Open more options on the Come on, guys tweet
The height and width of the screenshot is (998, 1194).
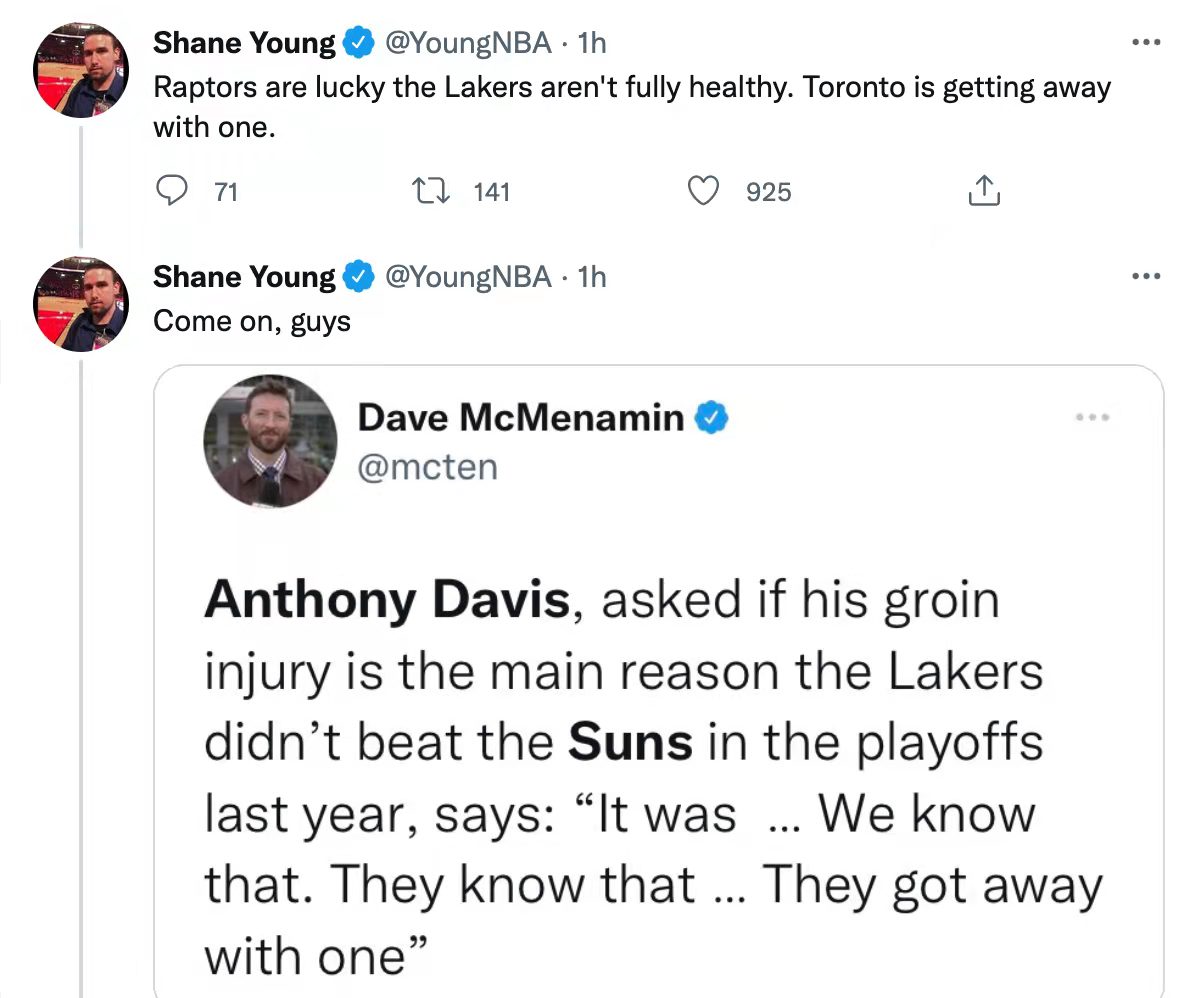1146,276
